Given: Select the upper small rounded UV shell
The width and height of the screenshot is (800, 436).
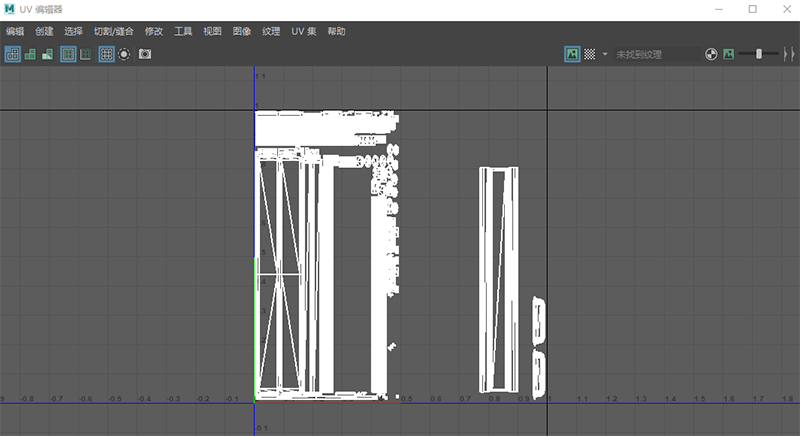Looking at the screenshot, I should (x=539, y=320).
